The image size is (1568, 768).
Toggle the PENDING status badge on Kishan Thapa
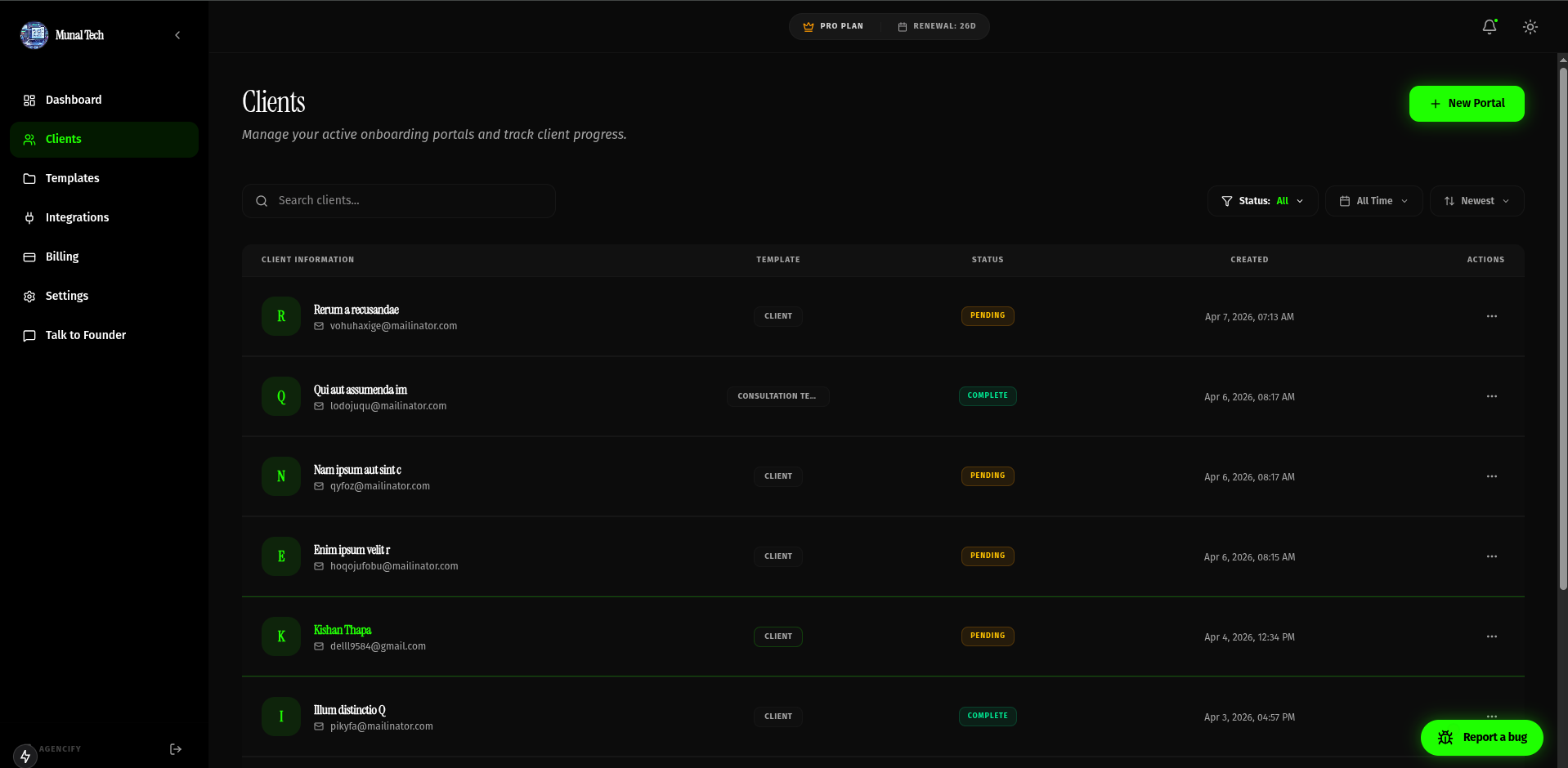[987, 636]
